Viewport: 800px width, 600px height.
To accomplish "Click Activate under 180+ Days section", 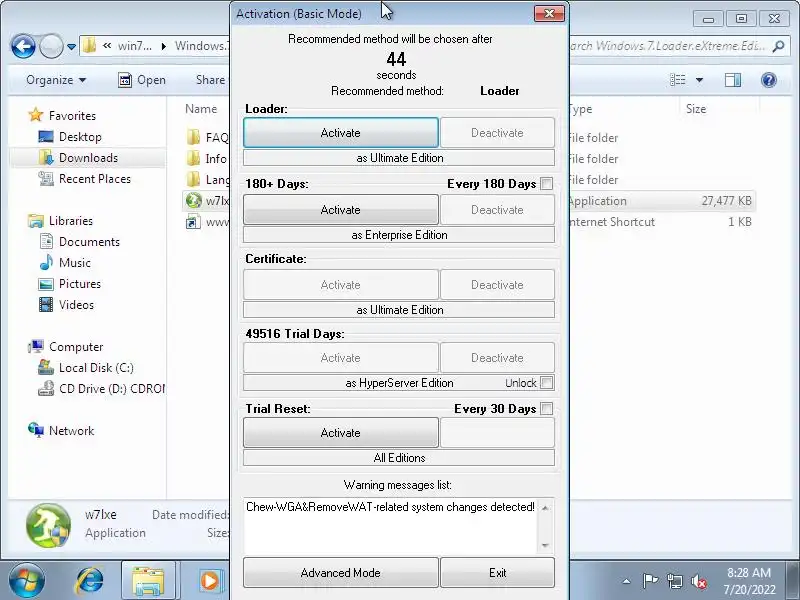I will point(340,210).
